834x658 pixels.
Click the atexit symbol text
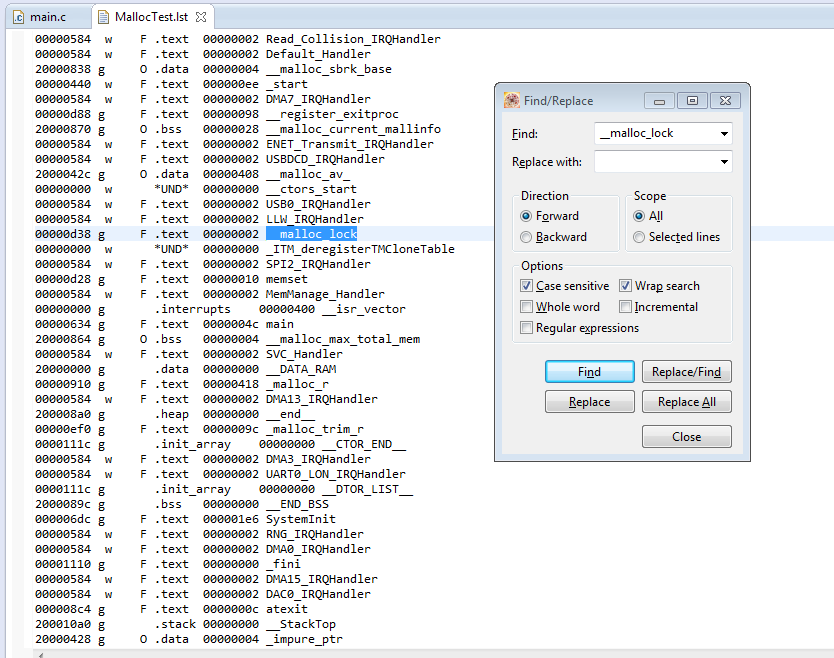click(x=287, y=609)
